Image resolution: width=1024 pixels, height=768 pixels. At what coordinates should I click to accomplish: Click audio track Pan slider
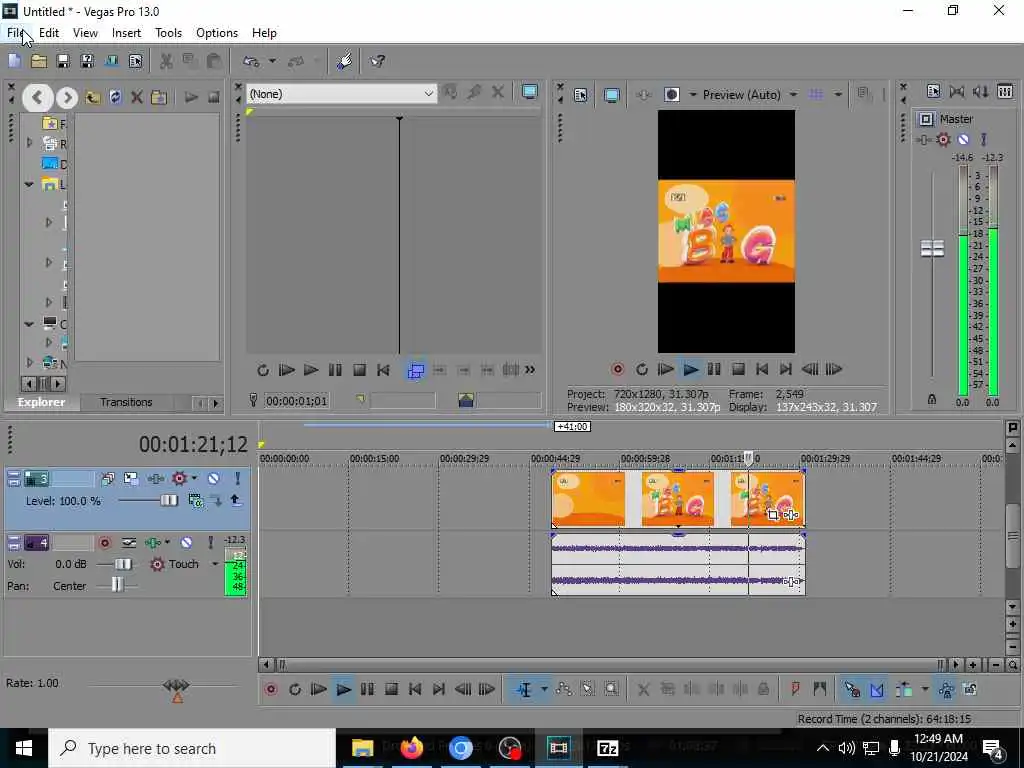click(x=117, y=585)
